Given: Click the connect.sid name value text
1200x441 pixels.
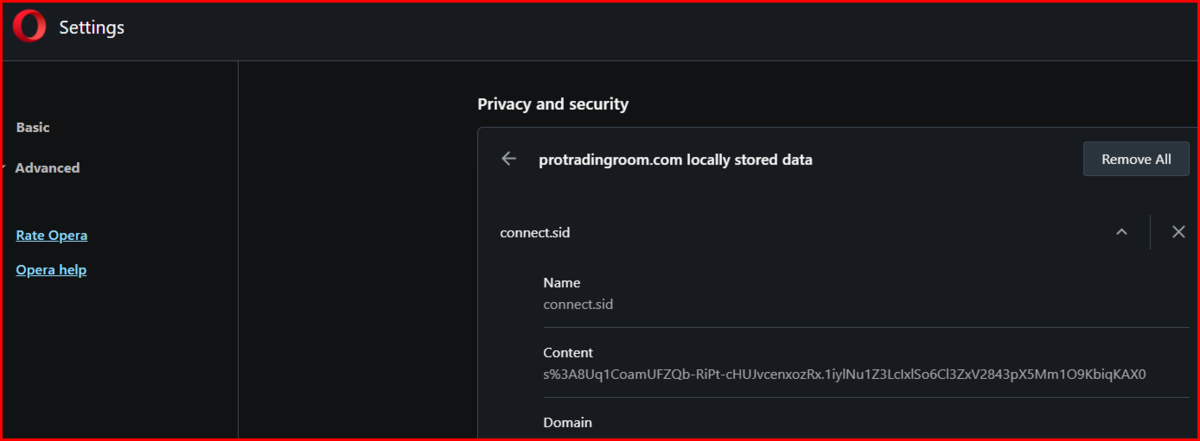Looking at the screenshot, I should (x=578, y=304).
